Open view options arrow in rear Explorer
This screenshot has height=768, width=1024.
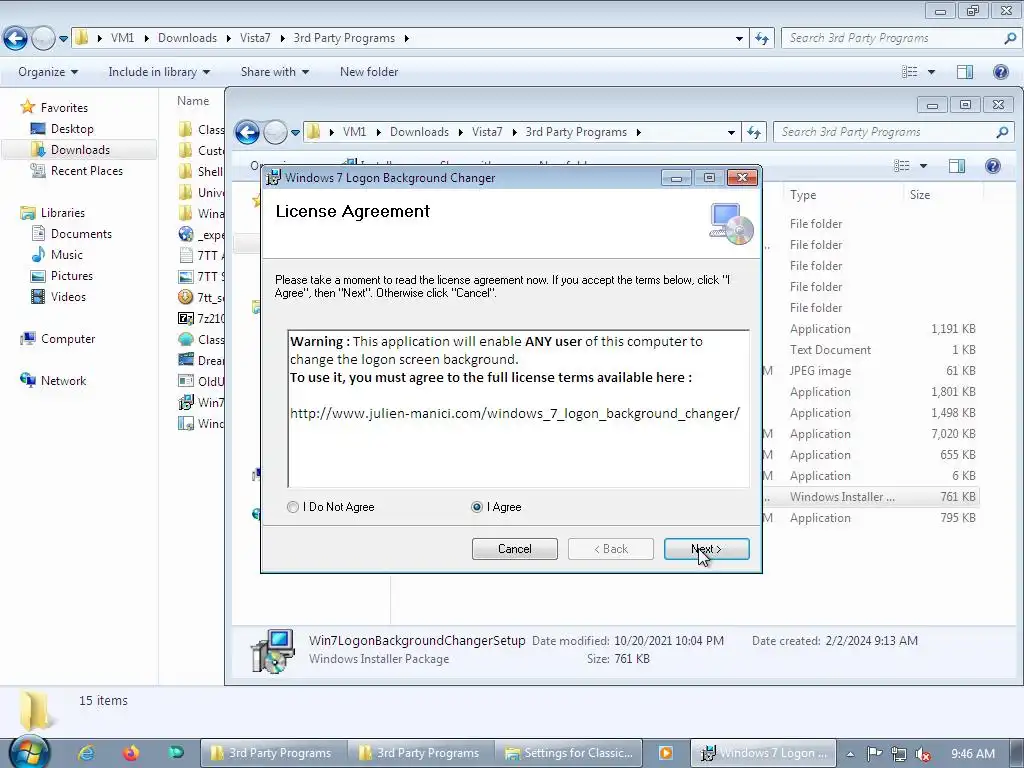pos(931,72)
